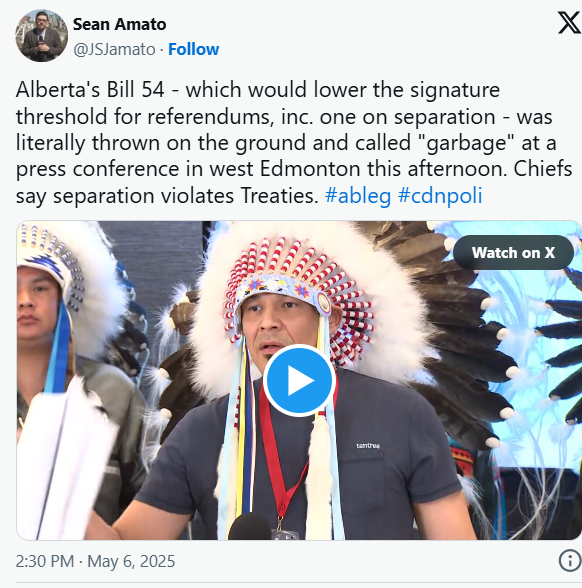The width and height of the screenshot is (582, 588).
Task: Click the @JSJamato handle
Action: point(114,49)
